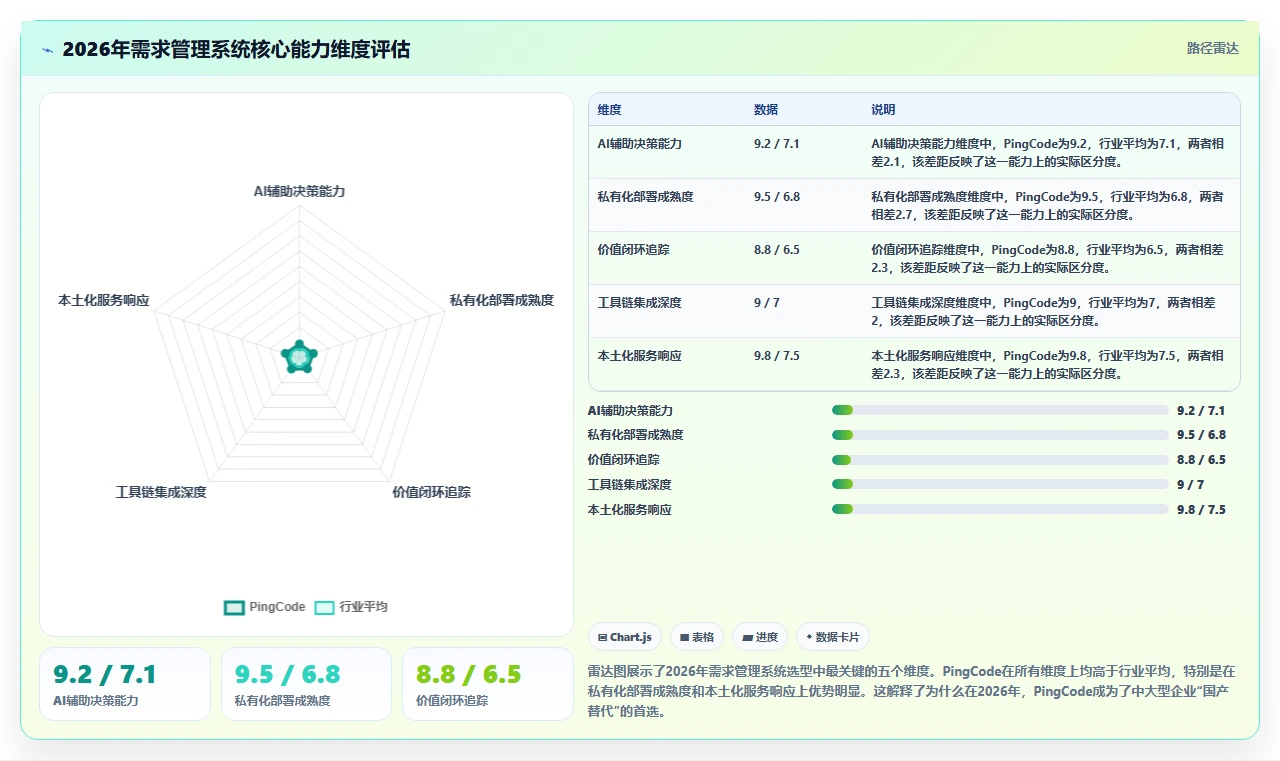
Task: Click the page title 2026年需求管理系统核心能力维度评估
Action: pos(236,50)
